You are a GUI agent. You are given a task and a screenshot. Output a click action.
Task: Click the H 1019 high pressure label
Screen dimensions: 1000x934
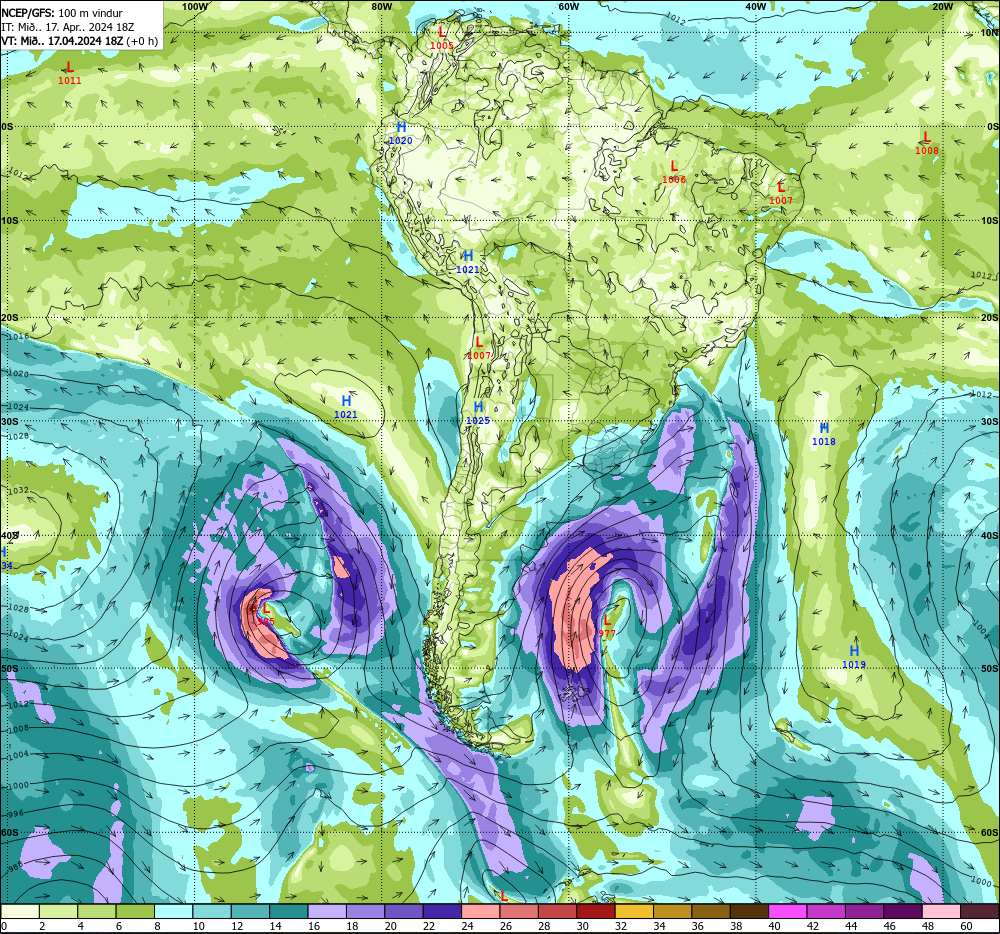click(854, 657)
